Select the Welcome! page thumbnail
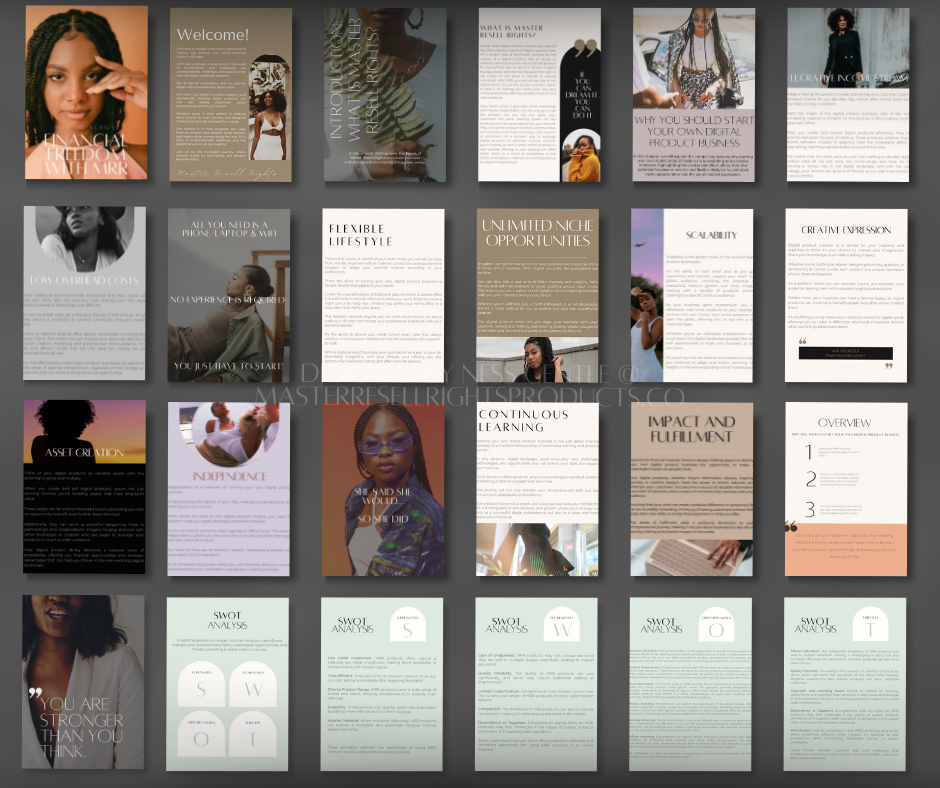 click(230, 95)
